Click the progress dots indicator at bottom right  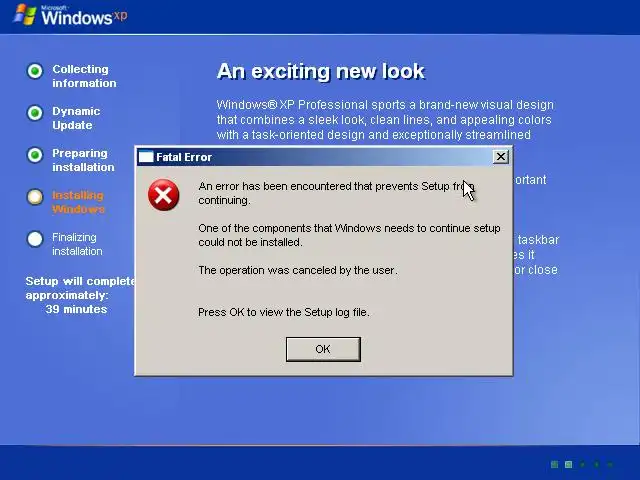(x=582, y=464)
